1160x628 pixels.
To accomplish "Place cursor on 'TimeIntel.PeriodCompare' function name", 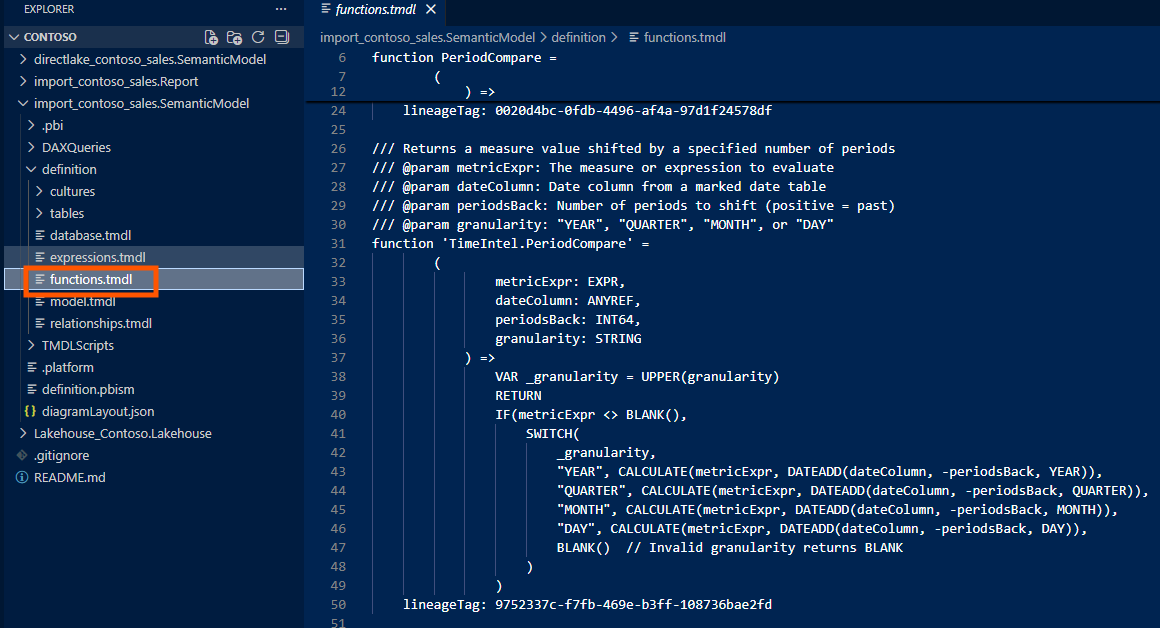I will click(x=537, y=243).
